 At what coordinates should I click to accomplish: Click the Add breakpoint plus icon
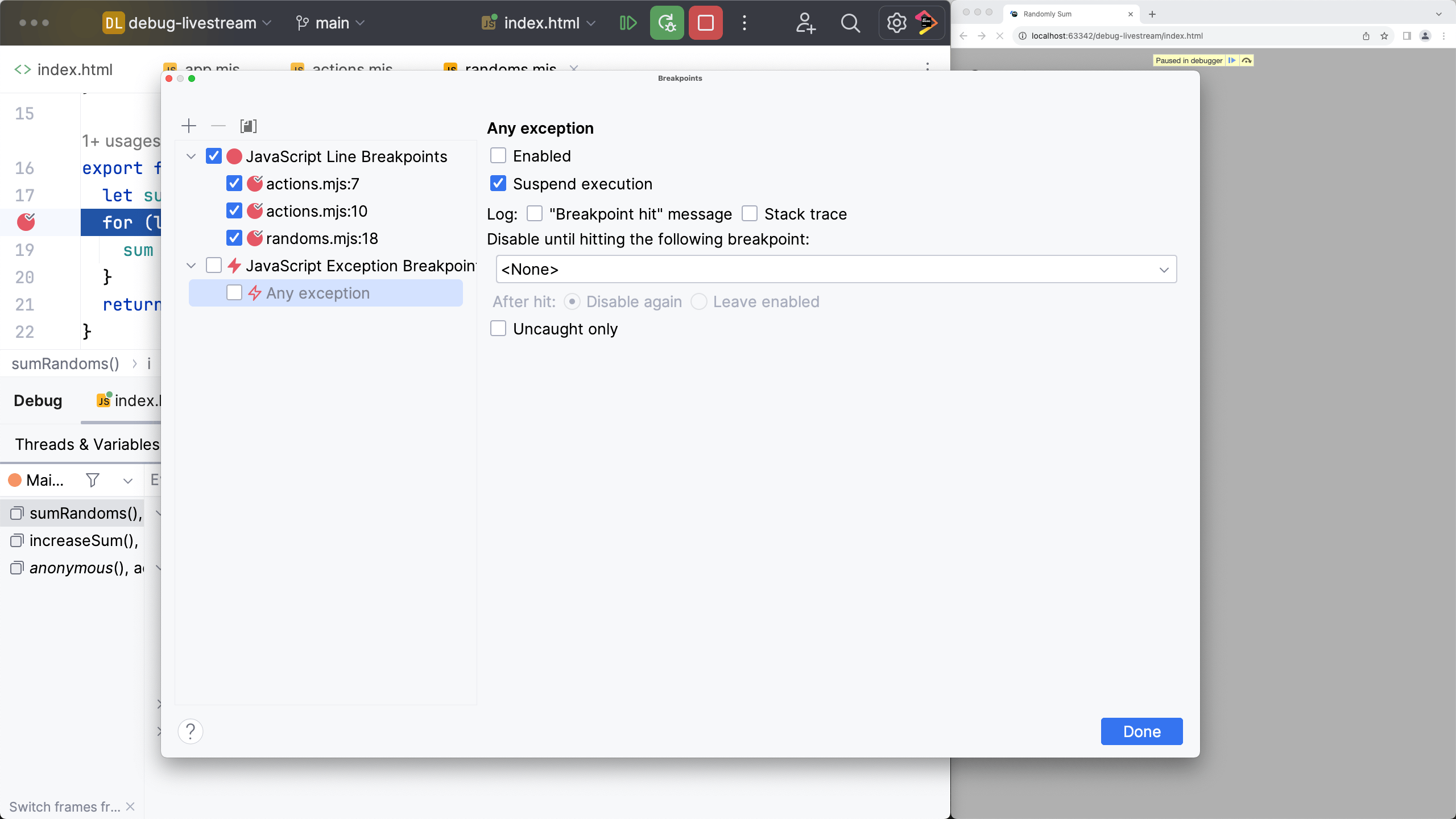pos(189,125)
